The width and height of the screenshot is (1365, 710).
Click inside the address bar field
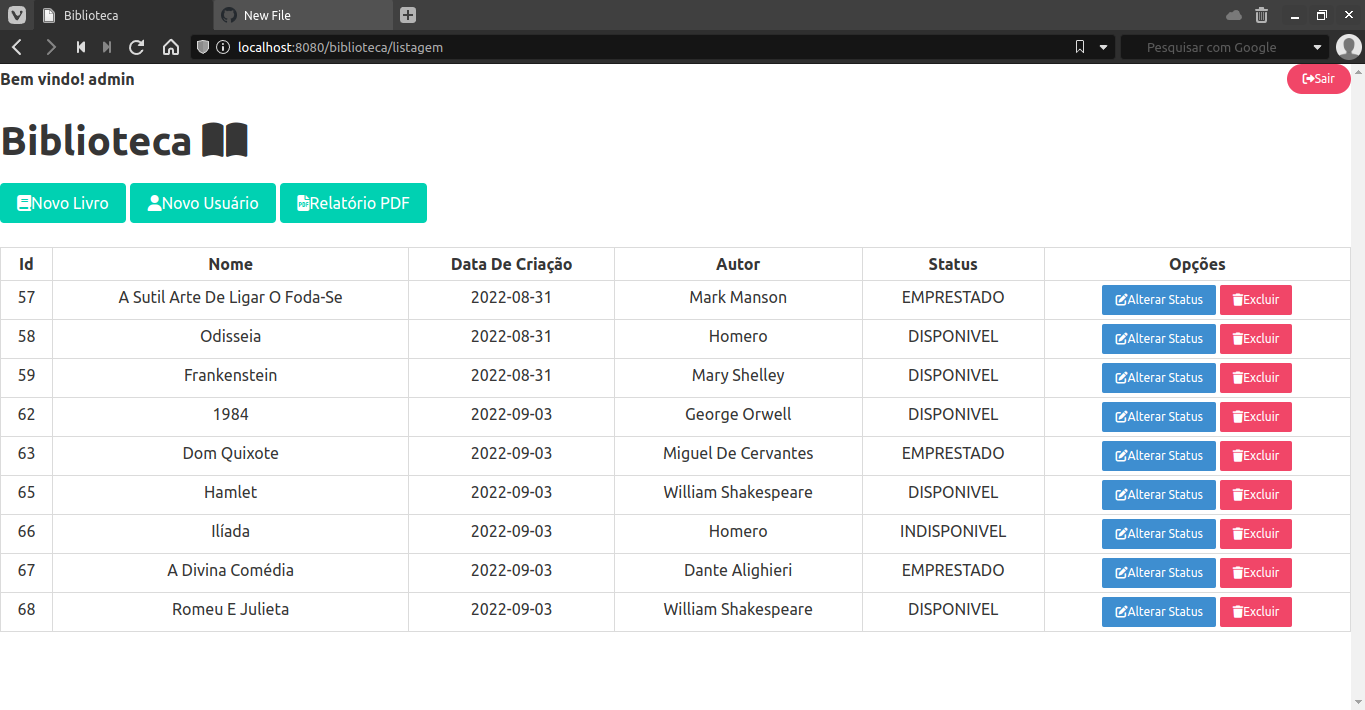[500, 46]
